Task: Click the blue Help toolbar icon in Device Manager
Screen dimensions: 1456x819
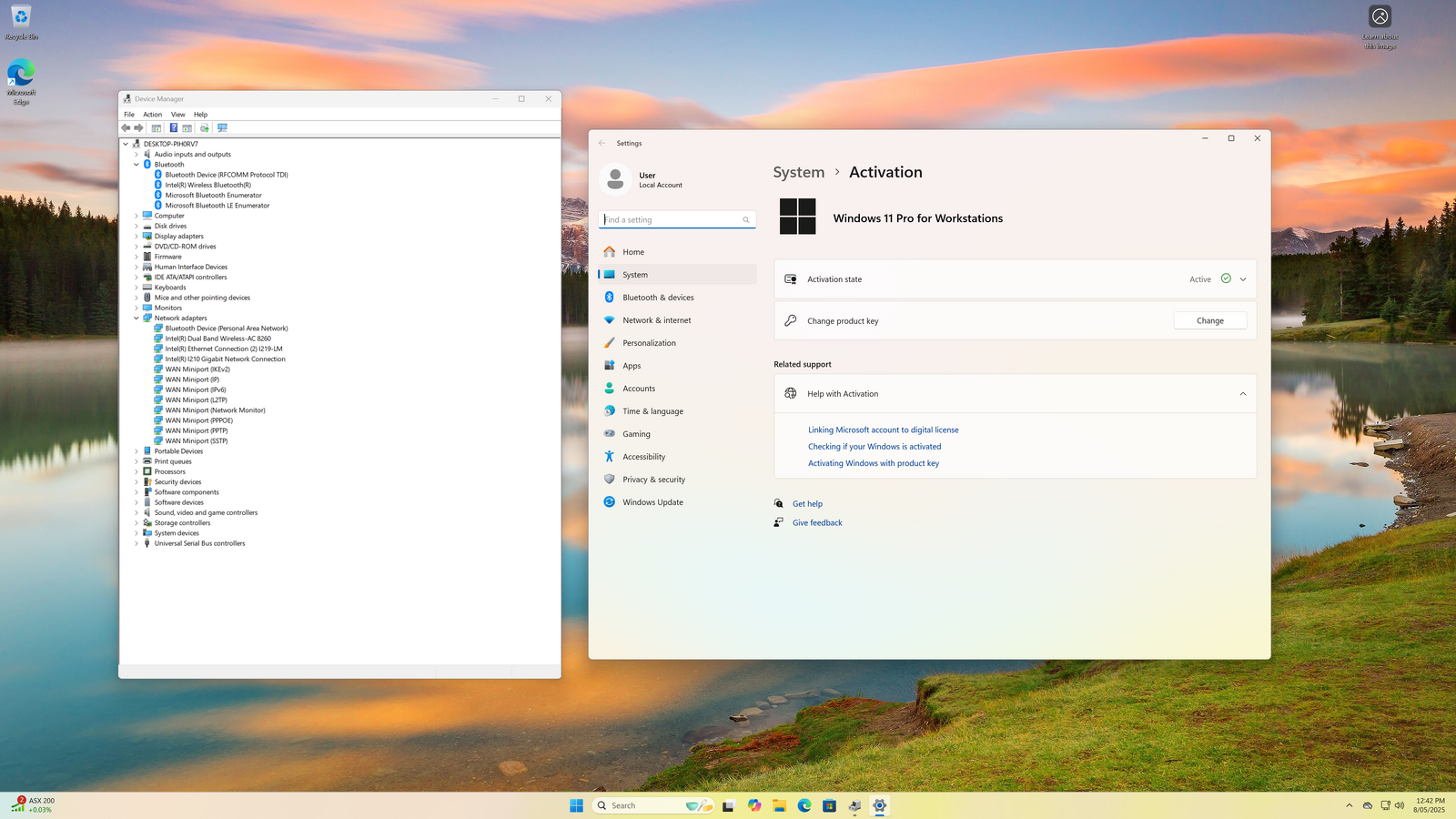Action: click(x=173, y=128)
